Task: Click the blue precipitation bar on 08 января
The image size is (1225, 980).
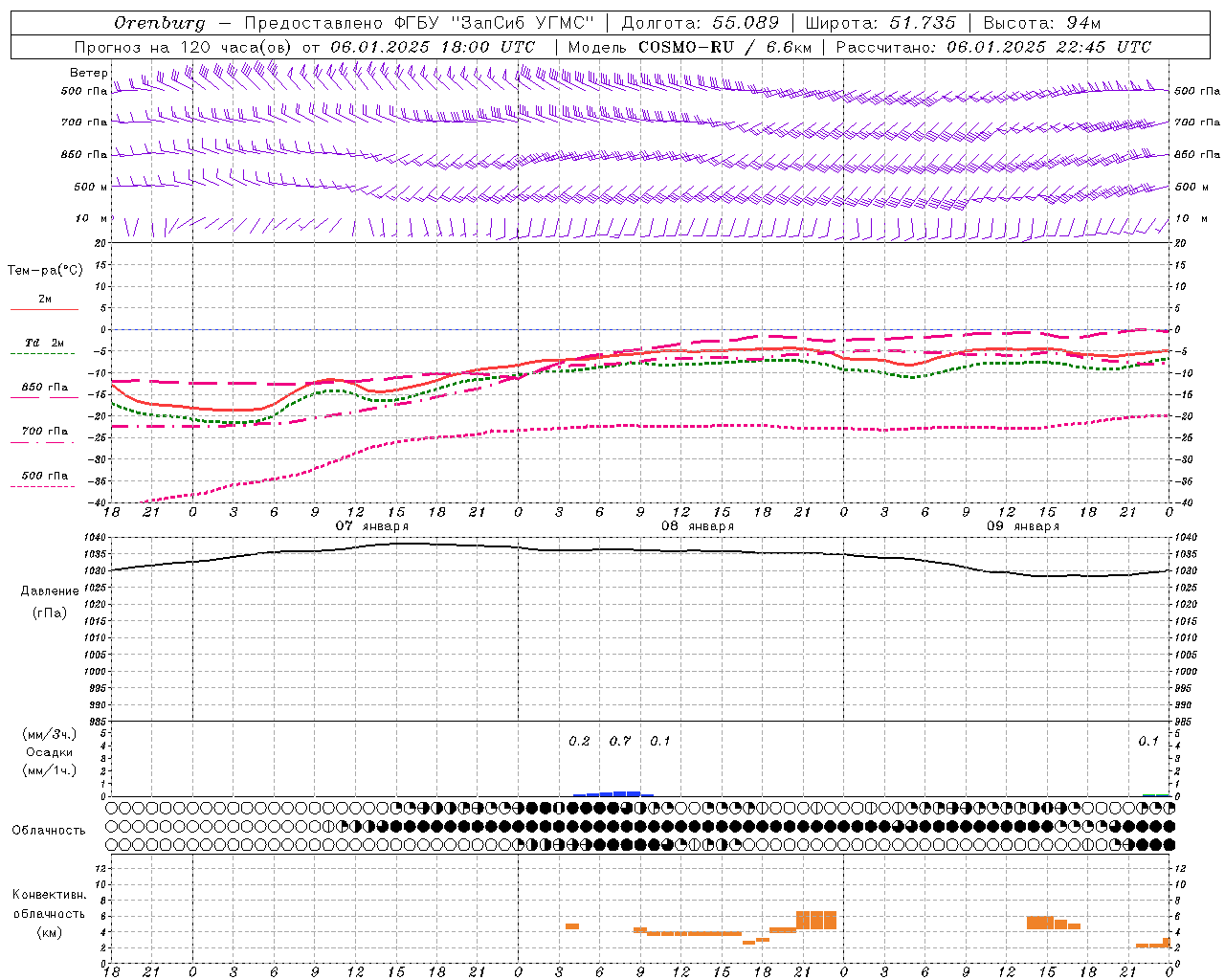Action: (613, 794)
